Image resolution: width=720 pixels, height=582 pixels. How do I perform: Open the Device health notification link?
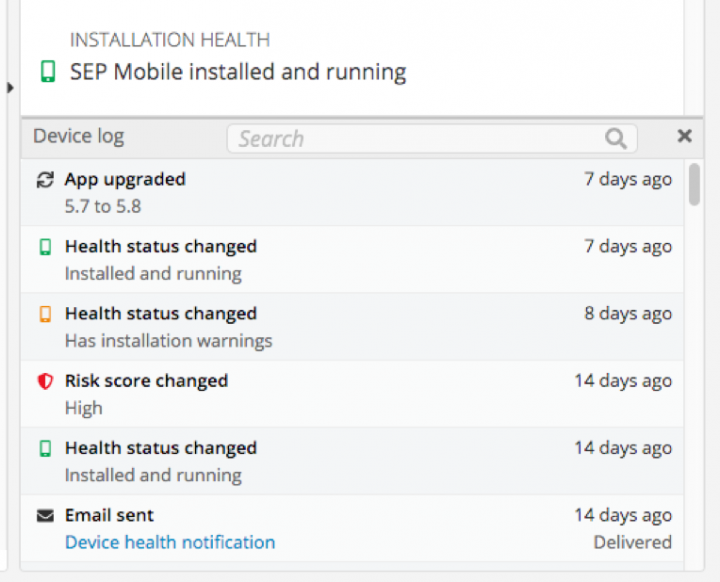pyautogui.click(x=170, y=542)
